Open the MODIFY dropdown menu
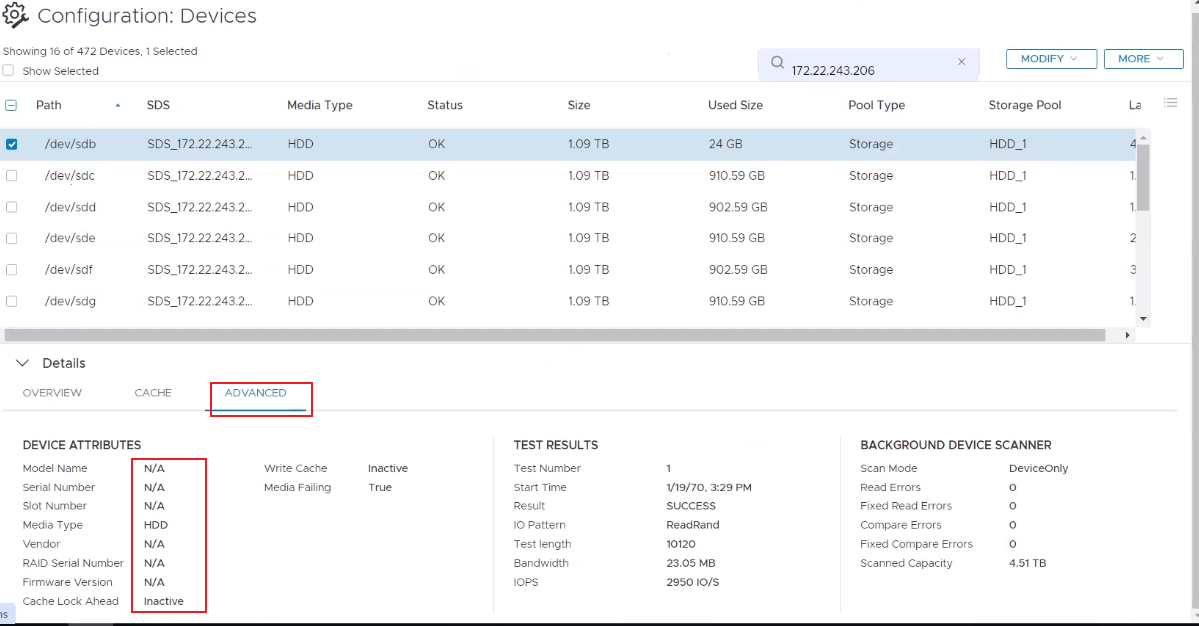 [1050, 59]
